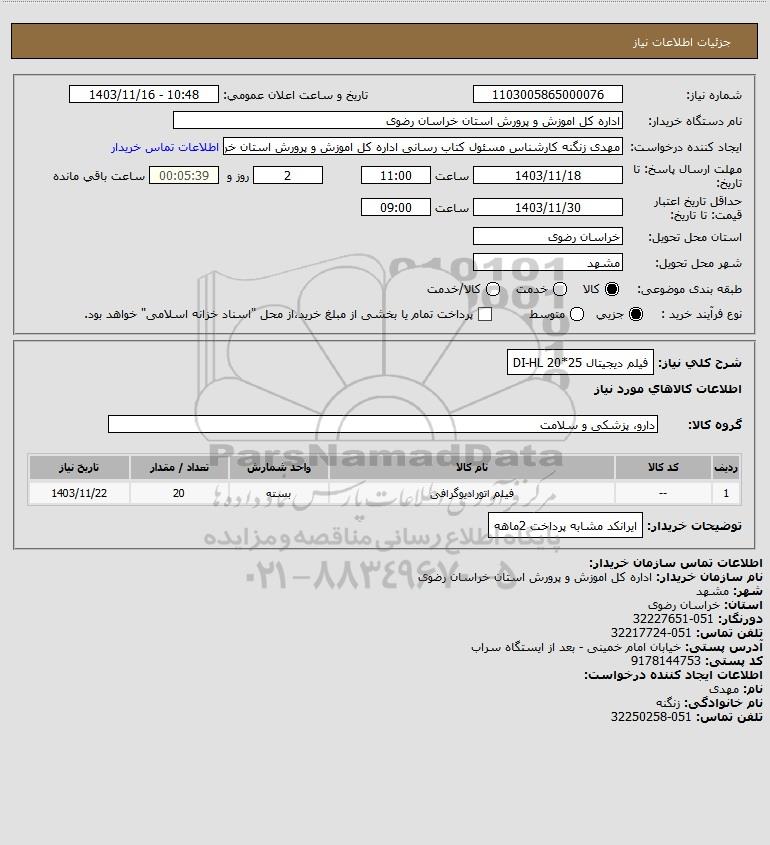
Task: Click the organization phone number 32217724-051
Action: coord(650,633)
